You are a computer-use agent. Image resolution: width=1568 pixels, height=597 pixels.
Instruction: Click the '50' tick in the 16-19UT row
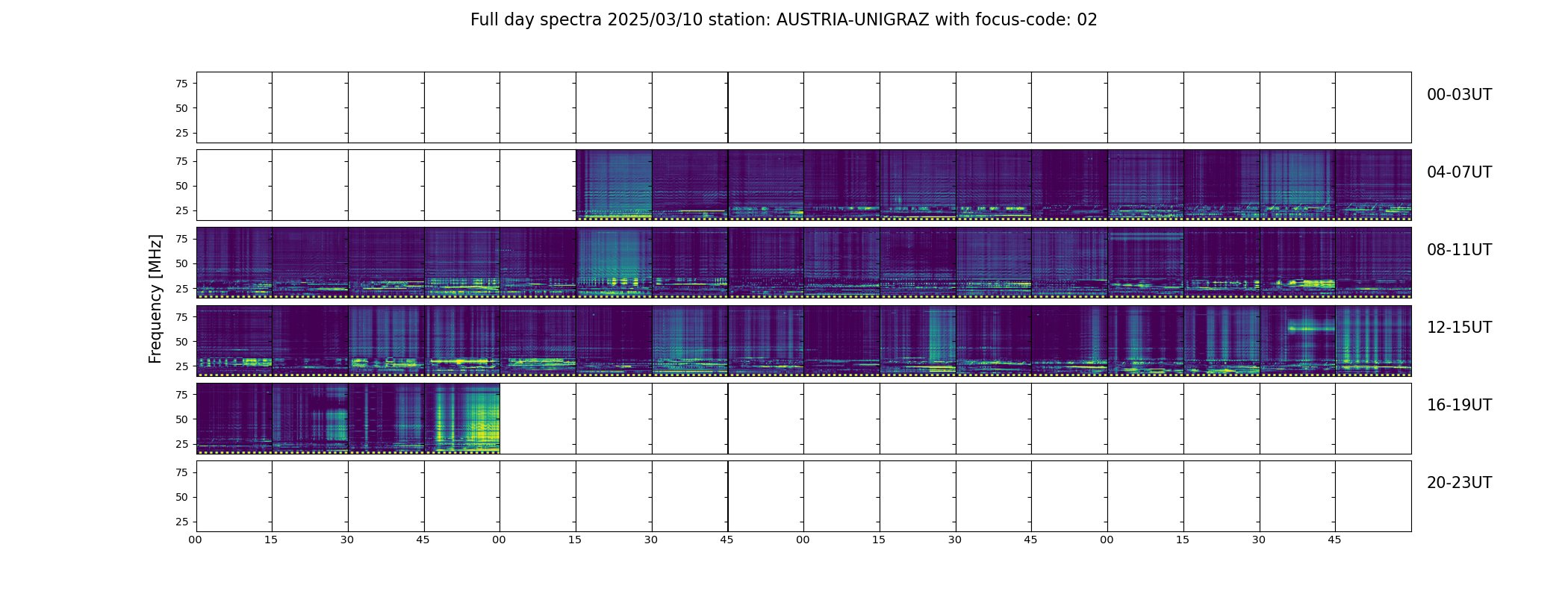point(181,419)
